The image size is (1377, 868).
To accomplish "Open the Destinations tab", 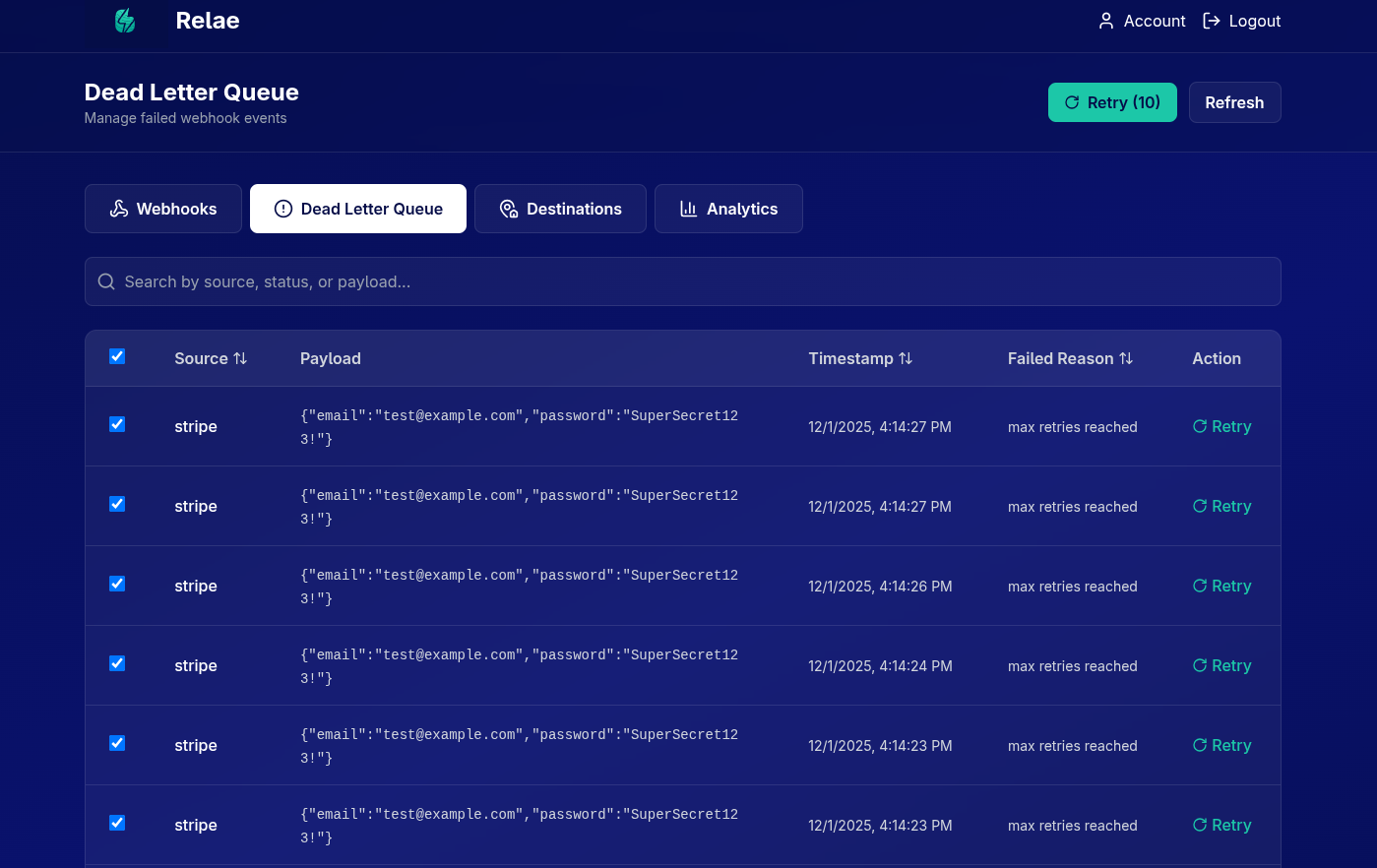I will pyautogui.click(x=560, y=209).
